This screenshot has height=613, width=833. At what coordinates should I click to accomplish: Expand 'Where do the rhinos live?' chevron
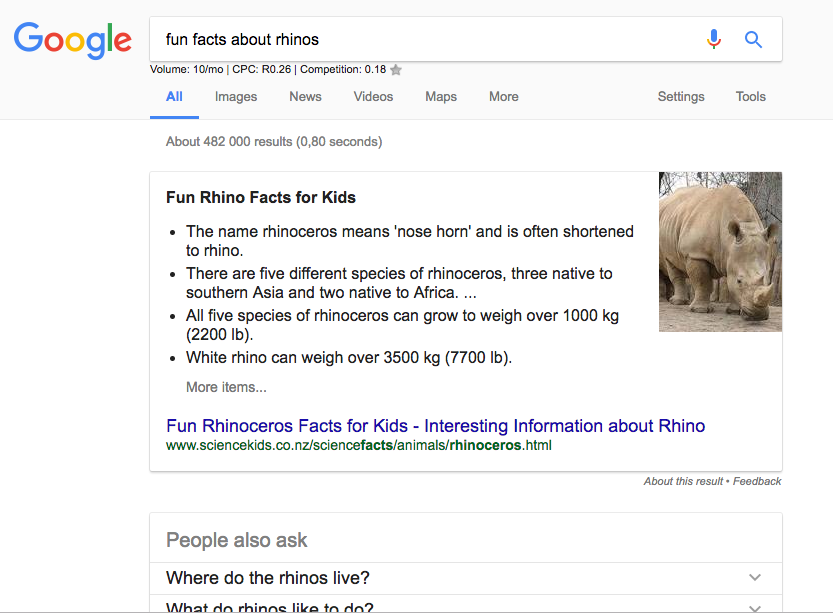[x=755, y=577]
